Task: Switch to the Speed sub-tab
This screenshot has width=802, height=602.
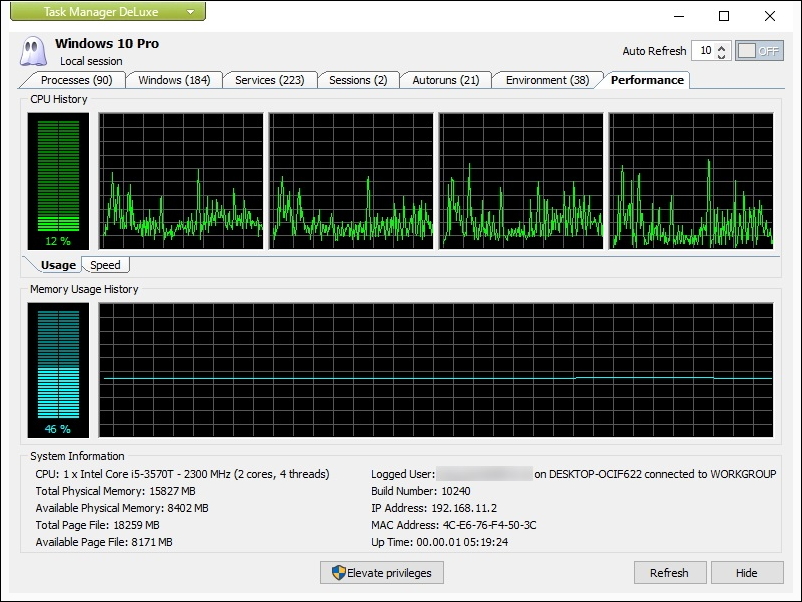Action: pos(105,265)
